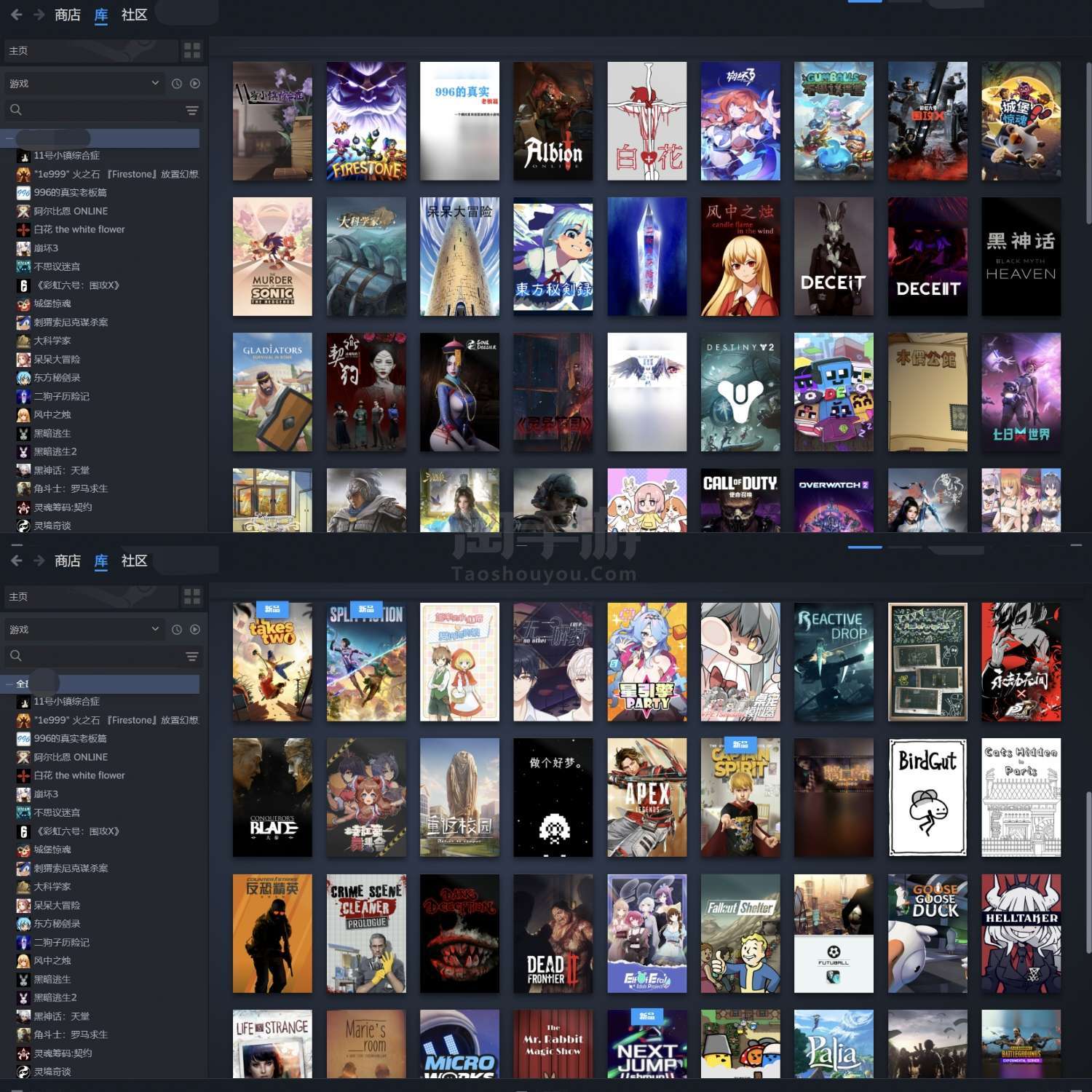Screen dimensions: 1092x1092
Task: Open the 黑神话 HEAVEN cover
Action: 1021,256
